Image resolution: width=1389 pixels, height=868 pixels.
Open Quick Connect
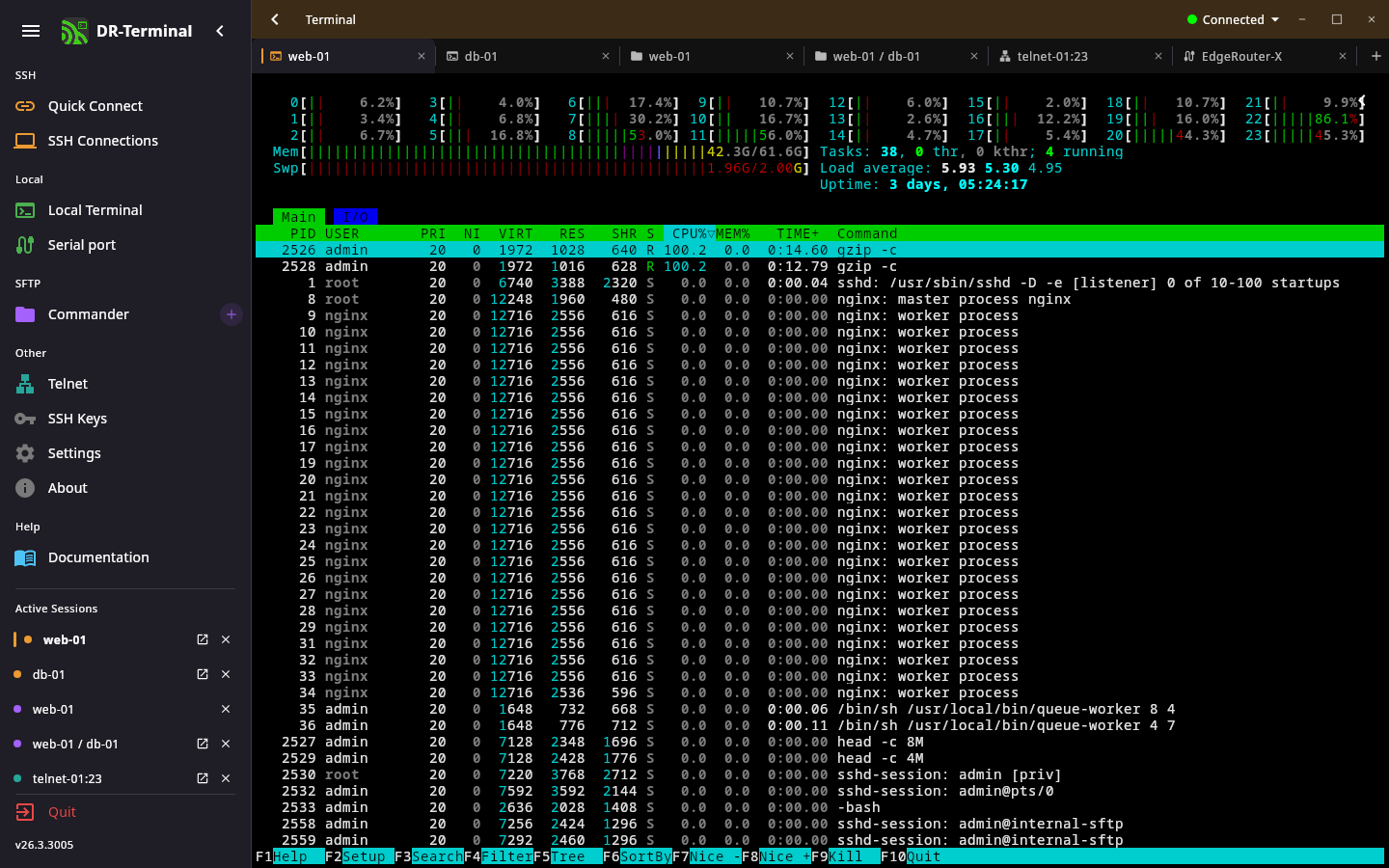125,106
